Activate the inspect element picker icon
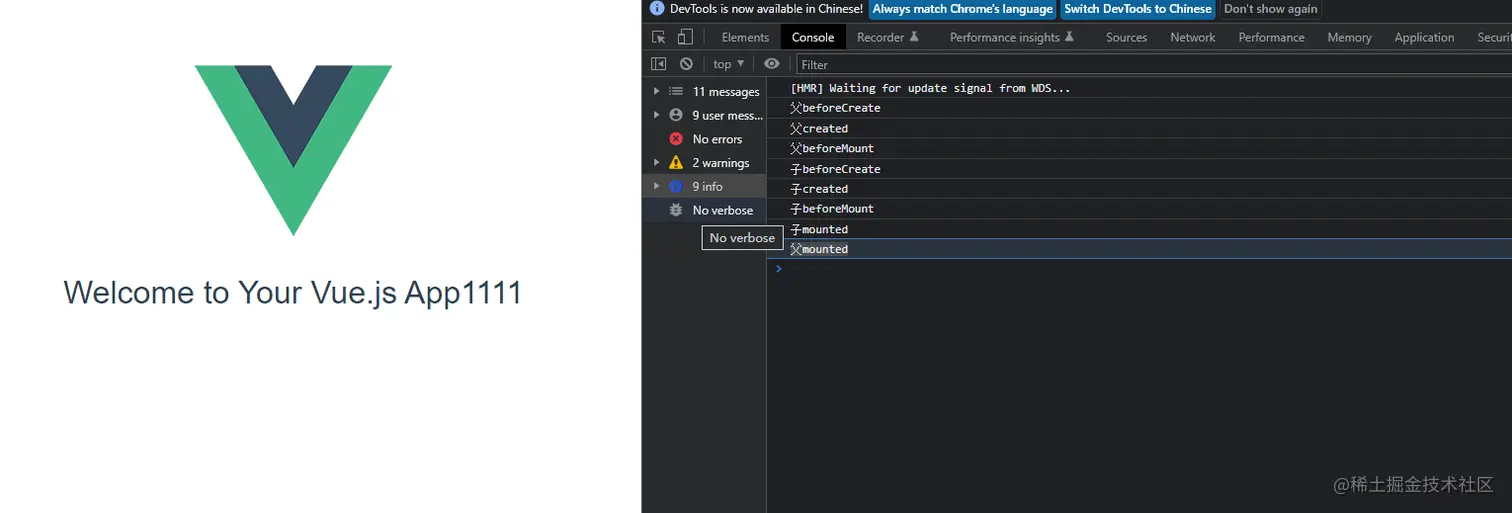1512x513 pixels. 659,37
